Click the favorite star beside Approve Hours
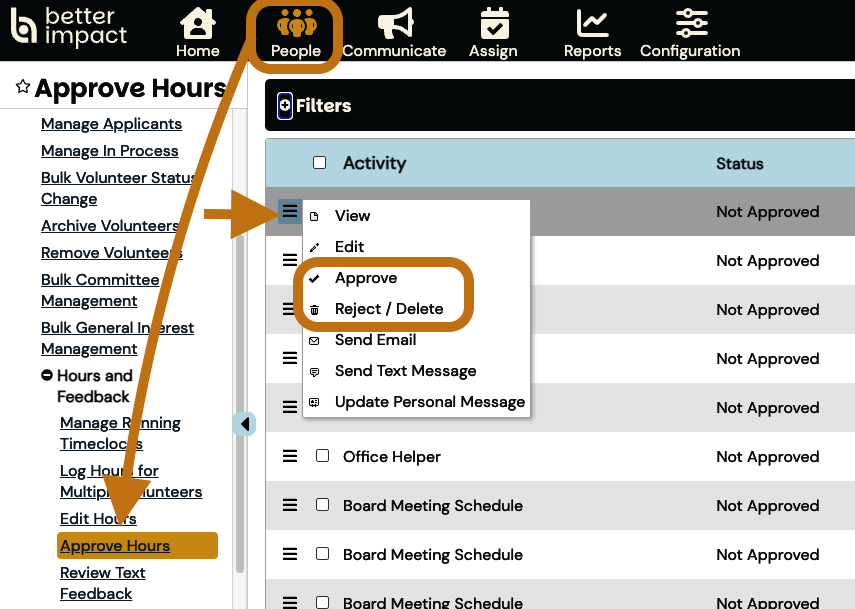 point(22,88)
